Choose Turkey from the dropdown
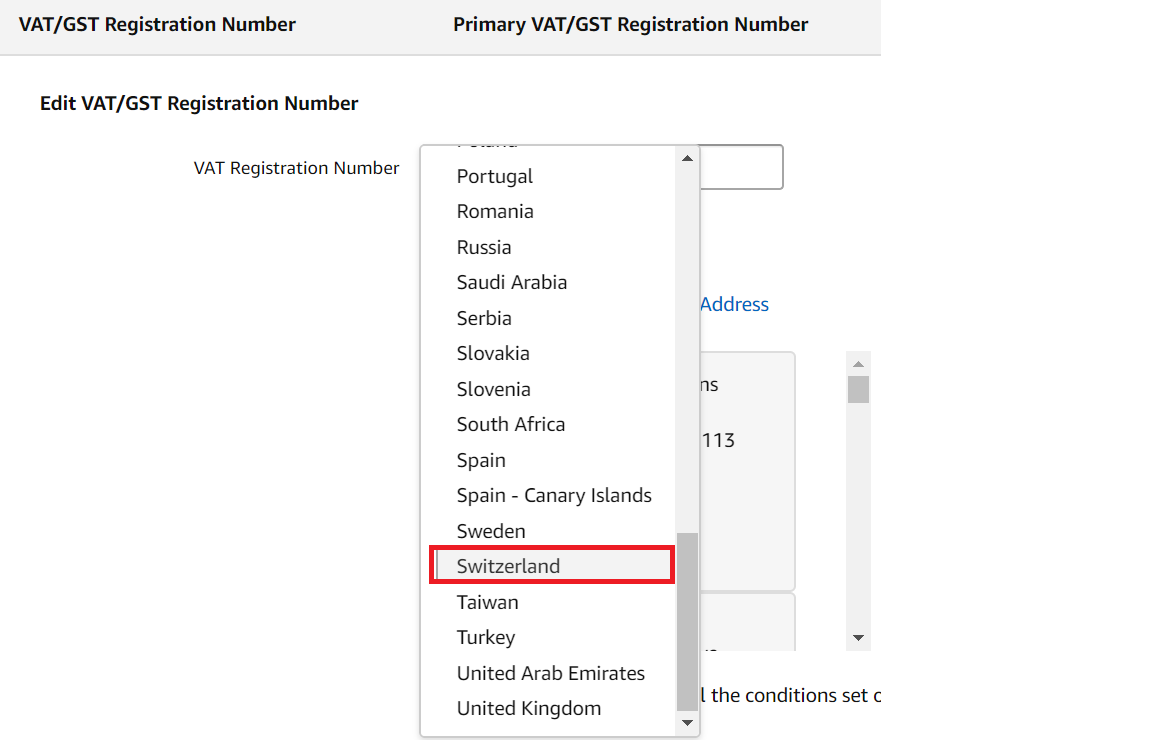 [486, 637]
